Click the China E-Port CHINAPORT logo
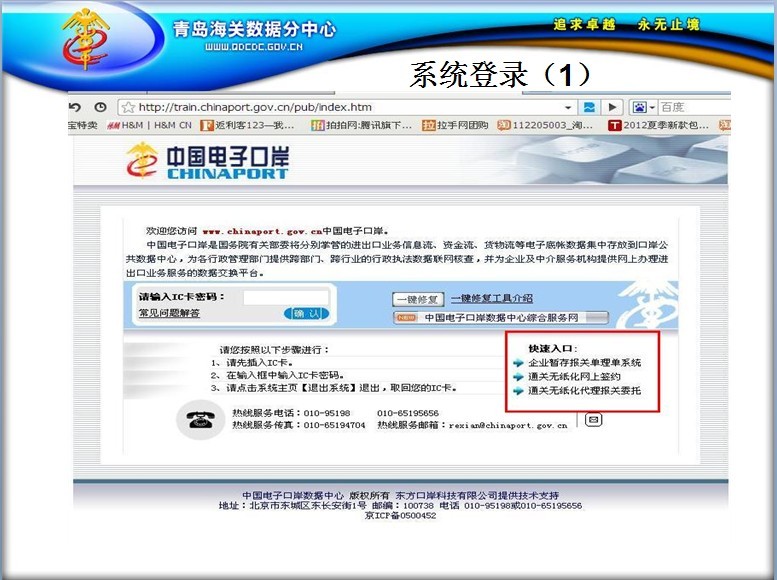The height and width of the screenshot is (580, 777). pos(207,160)
